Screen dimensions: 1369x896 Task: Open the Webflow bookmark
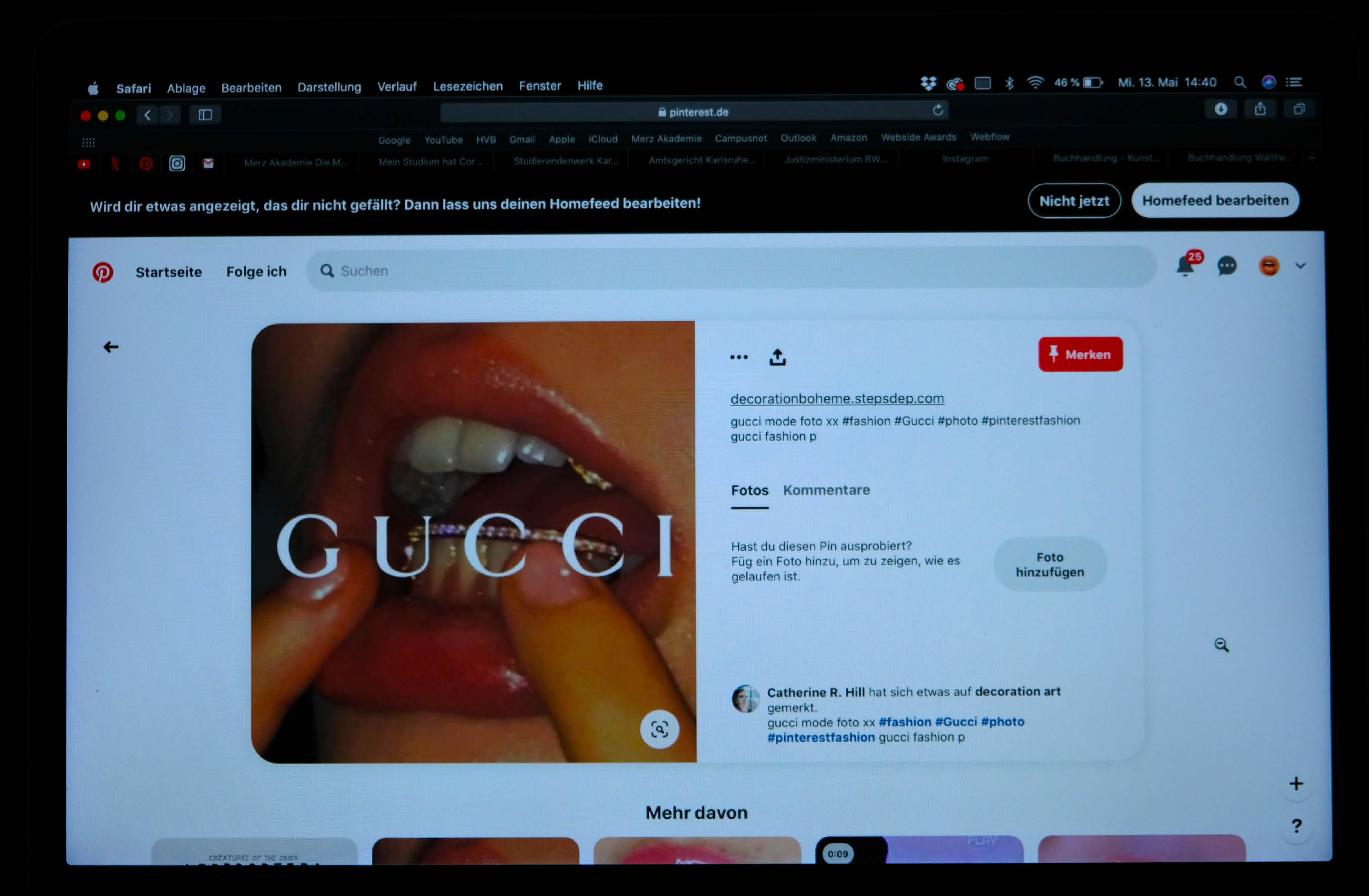(x=989, y=137)
